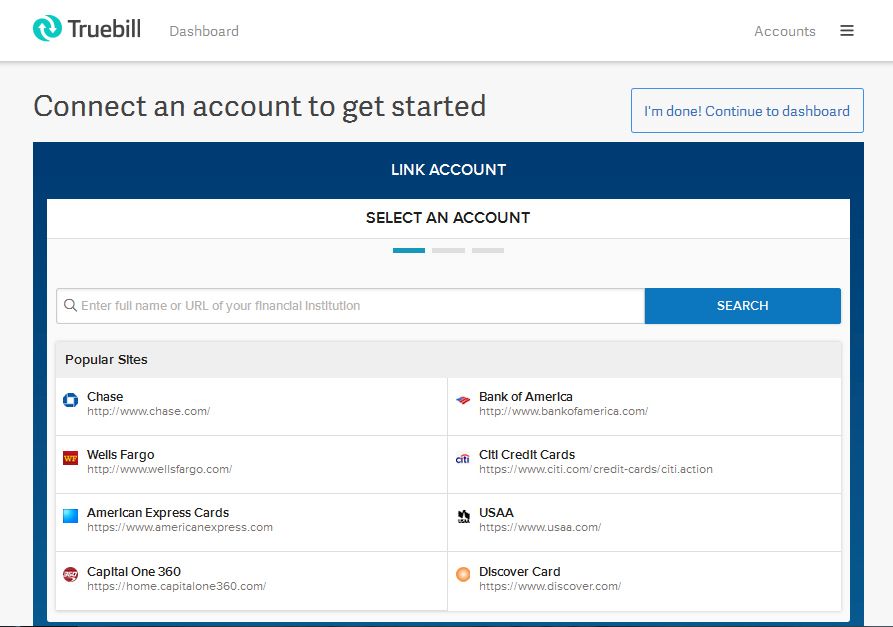Click the bankofamerica.com URL text
The image size is (893, 627).
[x=563, y=411]
